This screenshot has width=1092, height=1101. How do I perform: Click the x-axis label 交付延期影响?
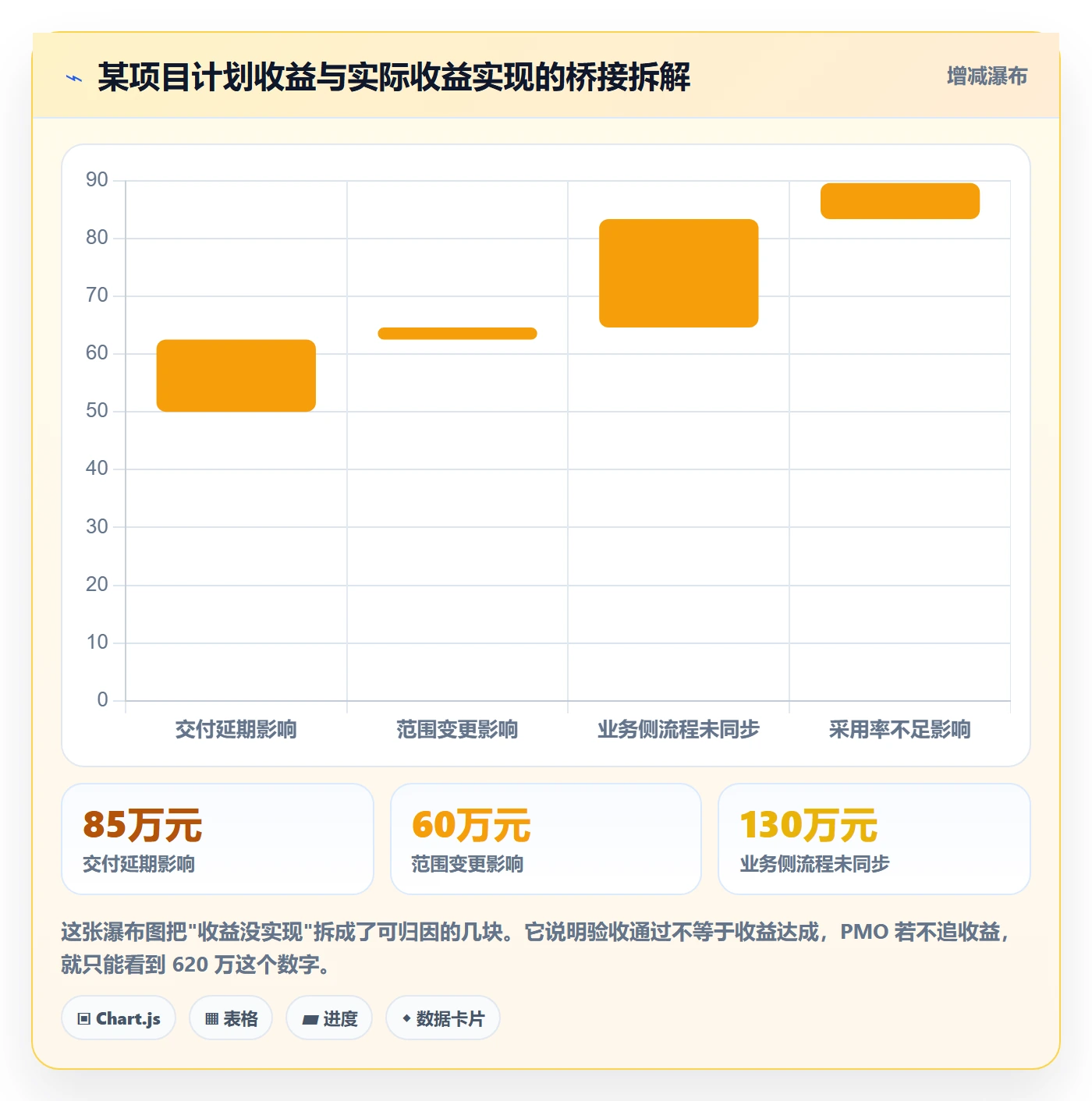236,730
